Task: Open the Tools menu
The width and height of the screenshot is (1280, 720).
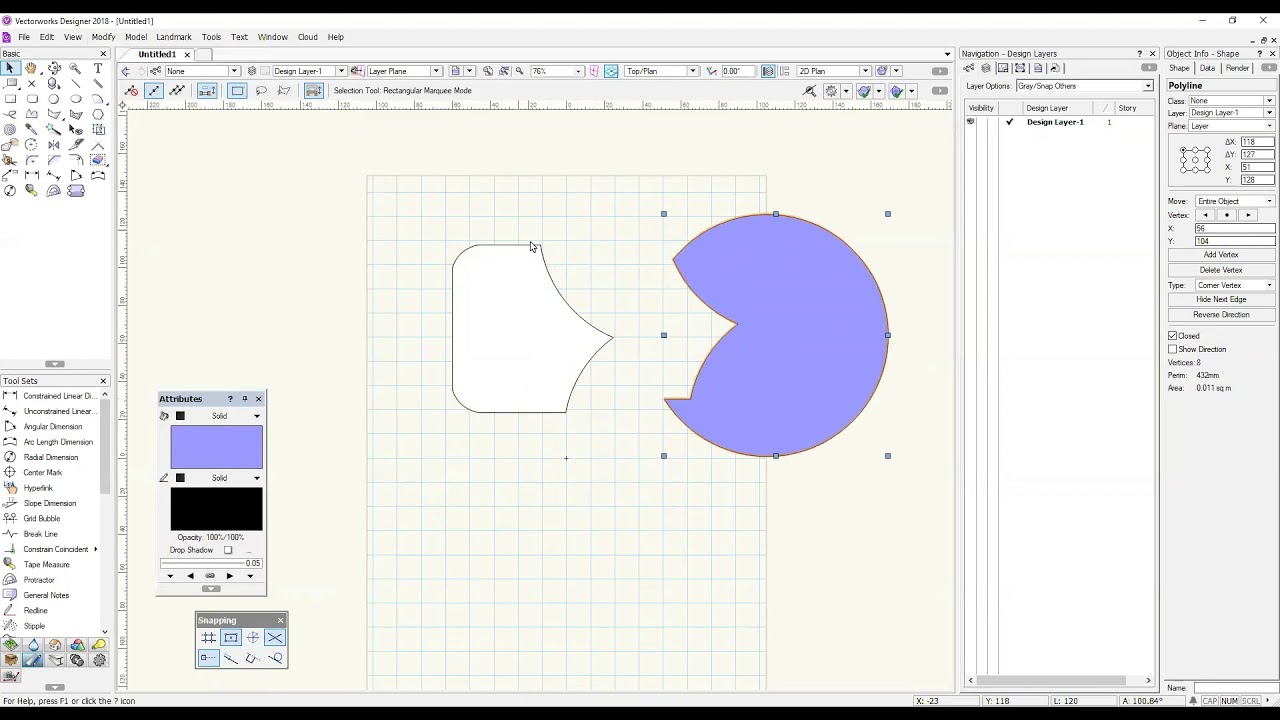Action: 211,37
